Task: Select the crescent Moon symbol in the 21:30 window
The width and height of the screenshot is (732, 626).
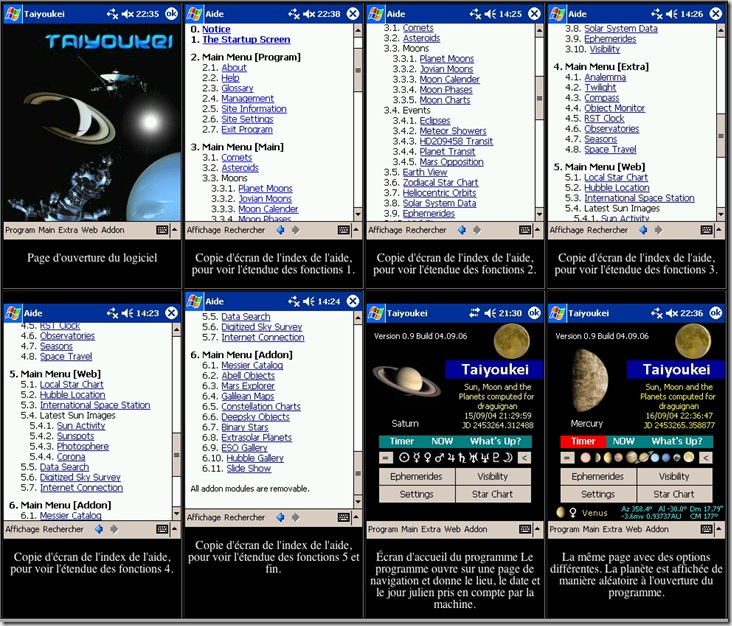Action: coord(507,458)
